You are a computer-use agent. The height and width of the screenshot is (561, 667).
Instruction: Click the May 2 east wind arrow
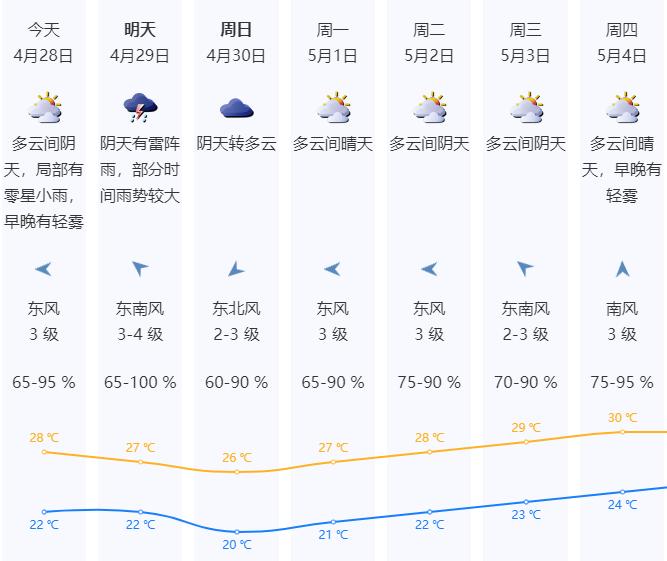[429, 269]
